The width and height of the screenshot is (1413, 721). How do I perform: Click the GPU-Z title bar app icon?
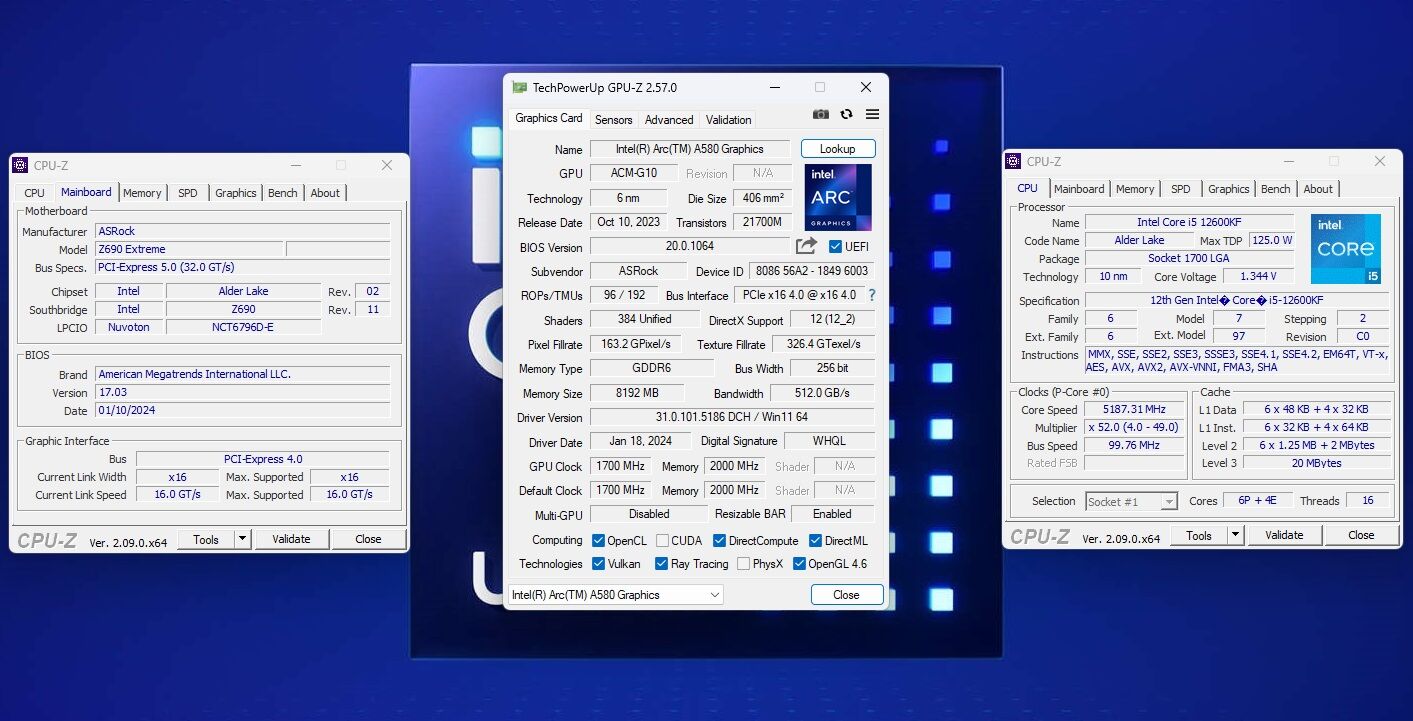519,87
